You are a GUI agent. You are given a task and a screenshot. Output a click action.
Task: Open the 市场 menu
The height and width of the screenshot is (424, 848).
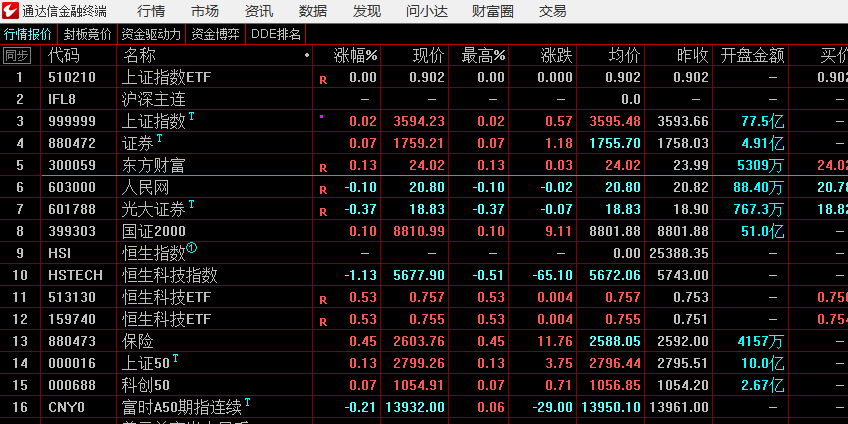point(205,11)
